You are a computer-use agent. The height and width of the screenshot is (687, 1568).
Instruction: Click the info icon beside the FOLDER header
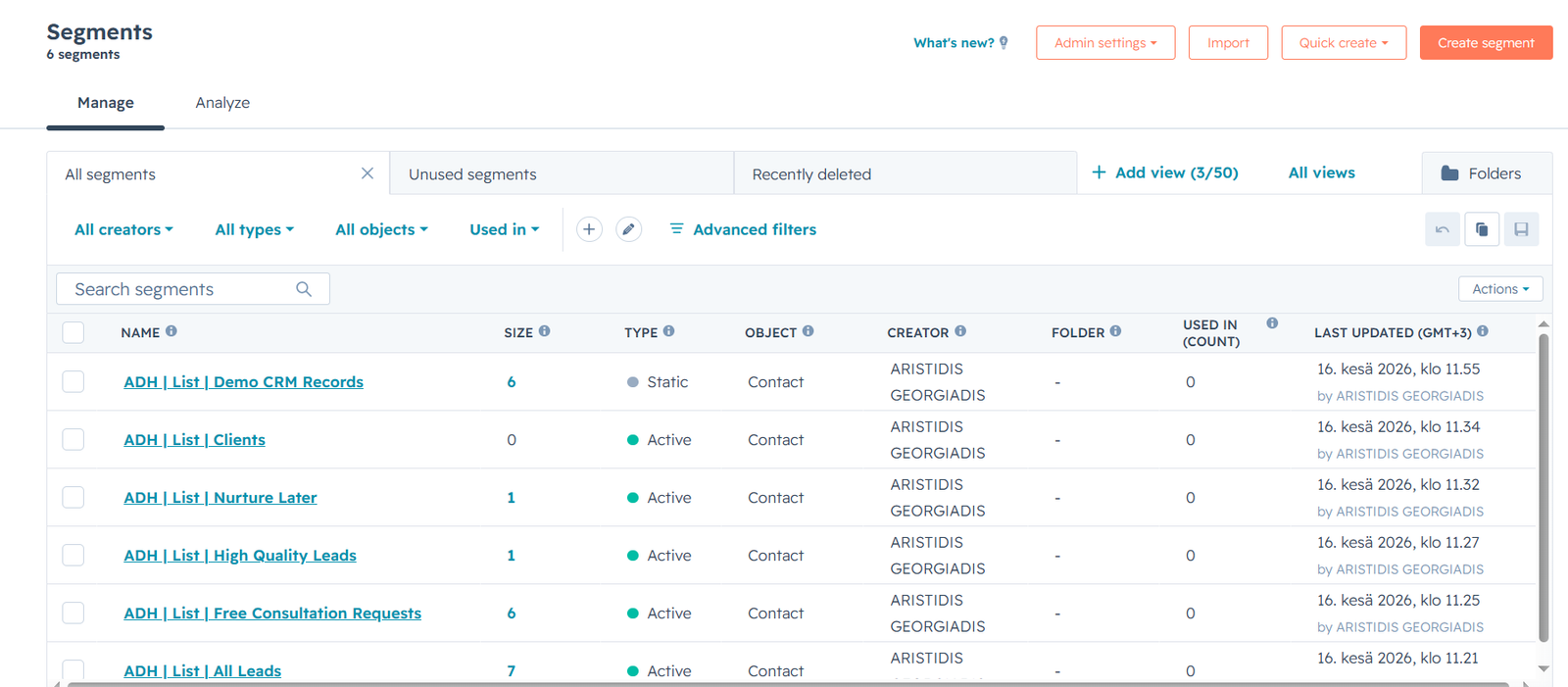[x=1115, y=331]
